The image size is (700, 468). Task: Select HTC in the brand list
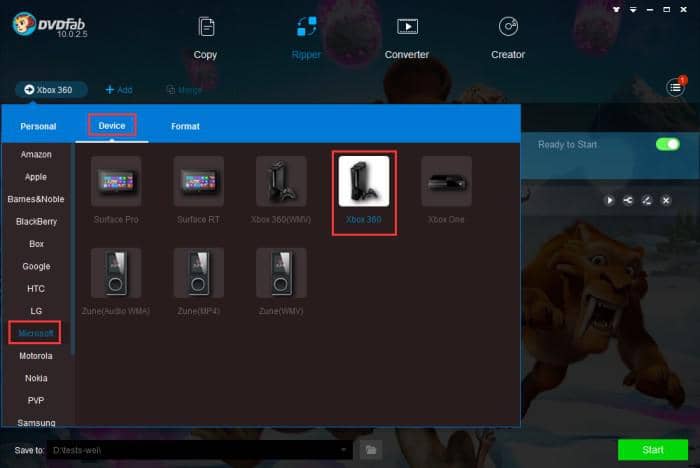(36, 289)
